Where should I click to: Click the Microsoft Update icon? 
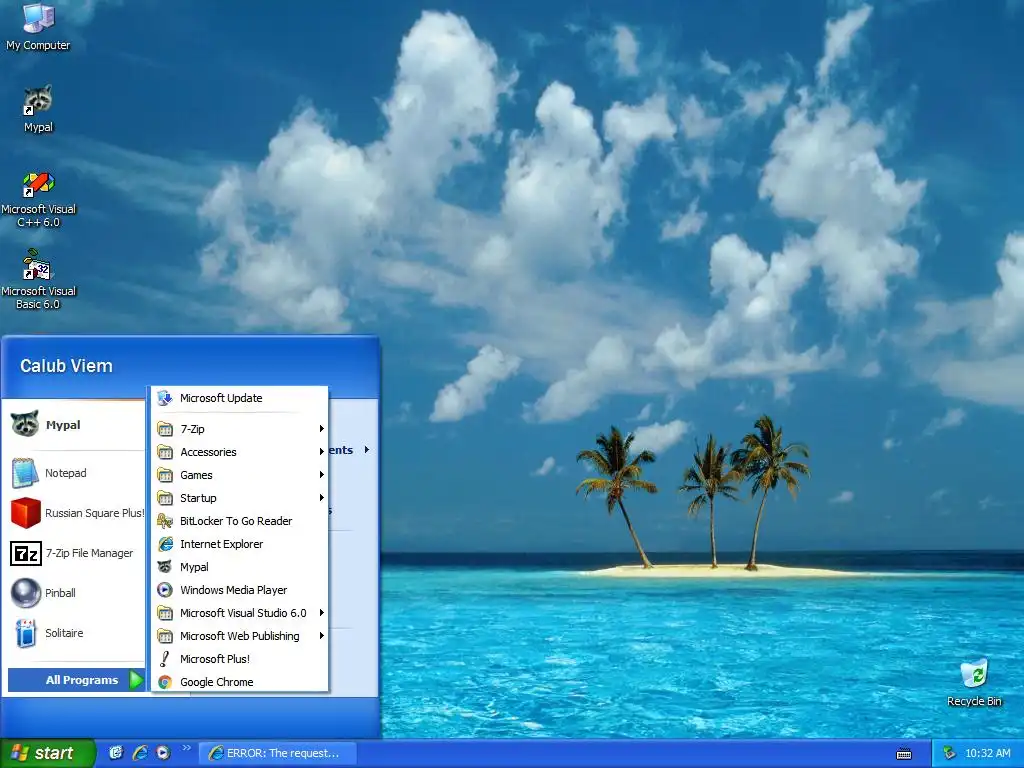tap(165, 398)
